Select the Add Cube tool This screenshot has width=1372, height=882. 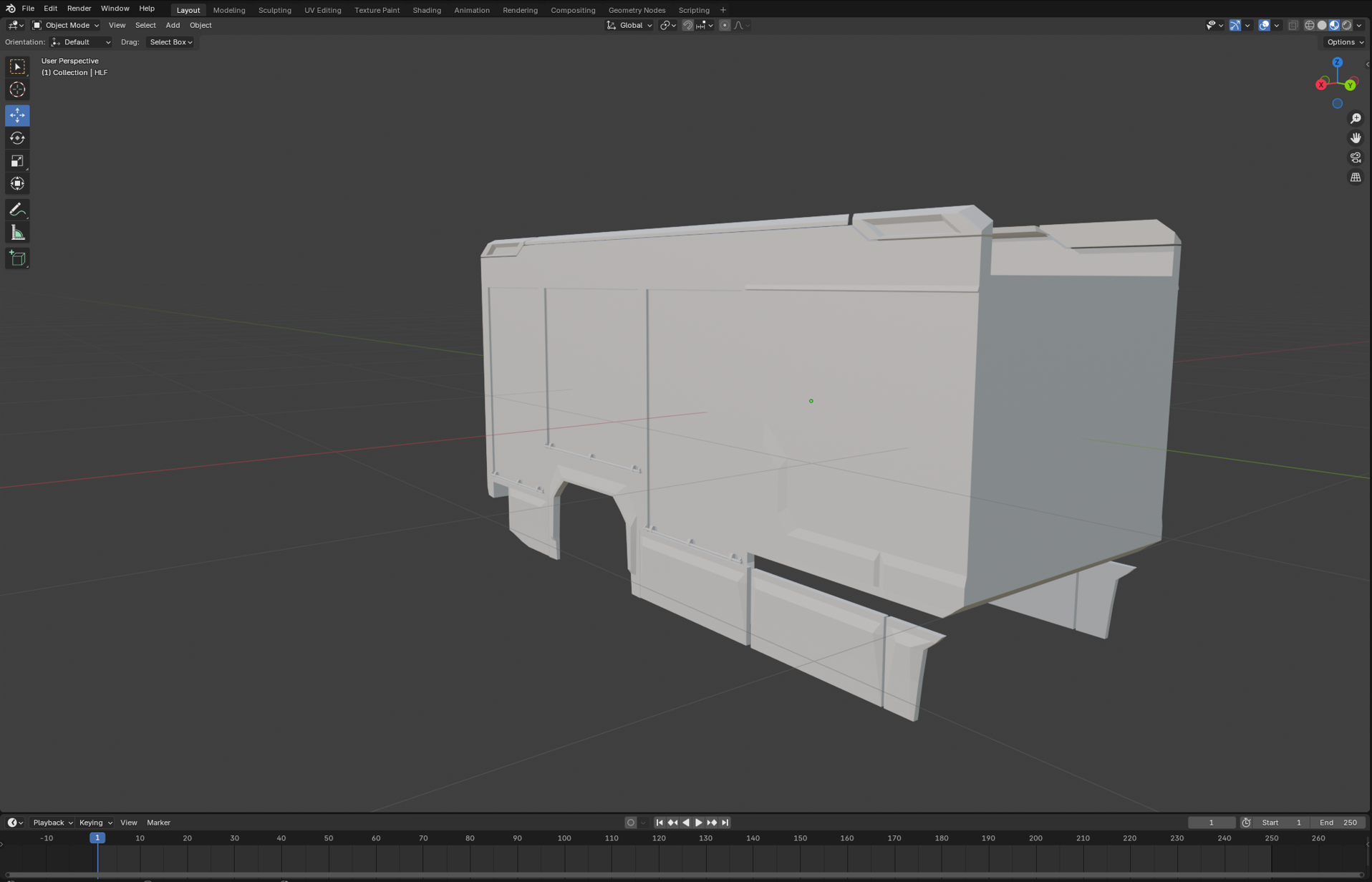[17, 258]
